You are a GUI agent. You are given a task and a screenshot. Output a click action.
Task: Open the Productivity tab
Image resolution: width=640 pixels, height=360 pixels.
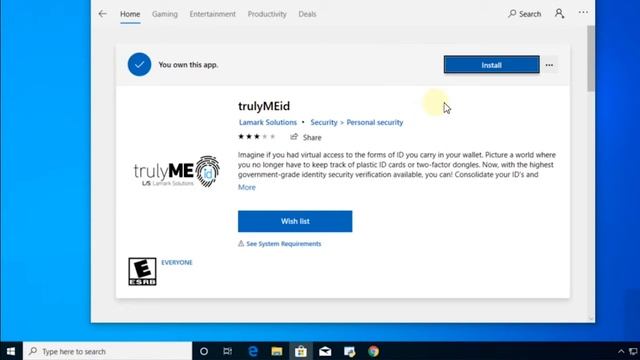tap(267, 14)
